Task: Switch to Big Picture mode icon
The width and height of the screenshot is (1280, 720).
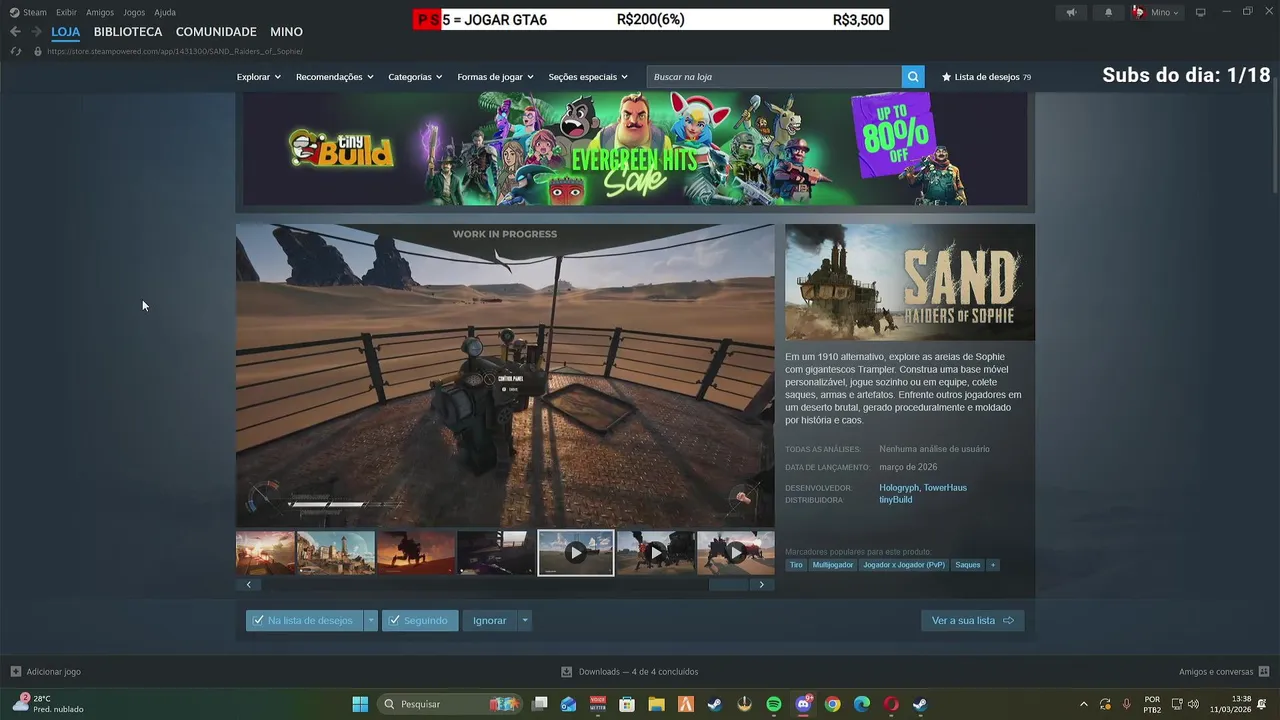Action: click(1201, 12)
